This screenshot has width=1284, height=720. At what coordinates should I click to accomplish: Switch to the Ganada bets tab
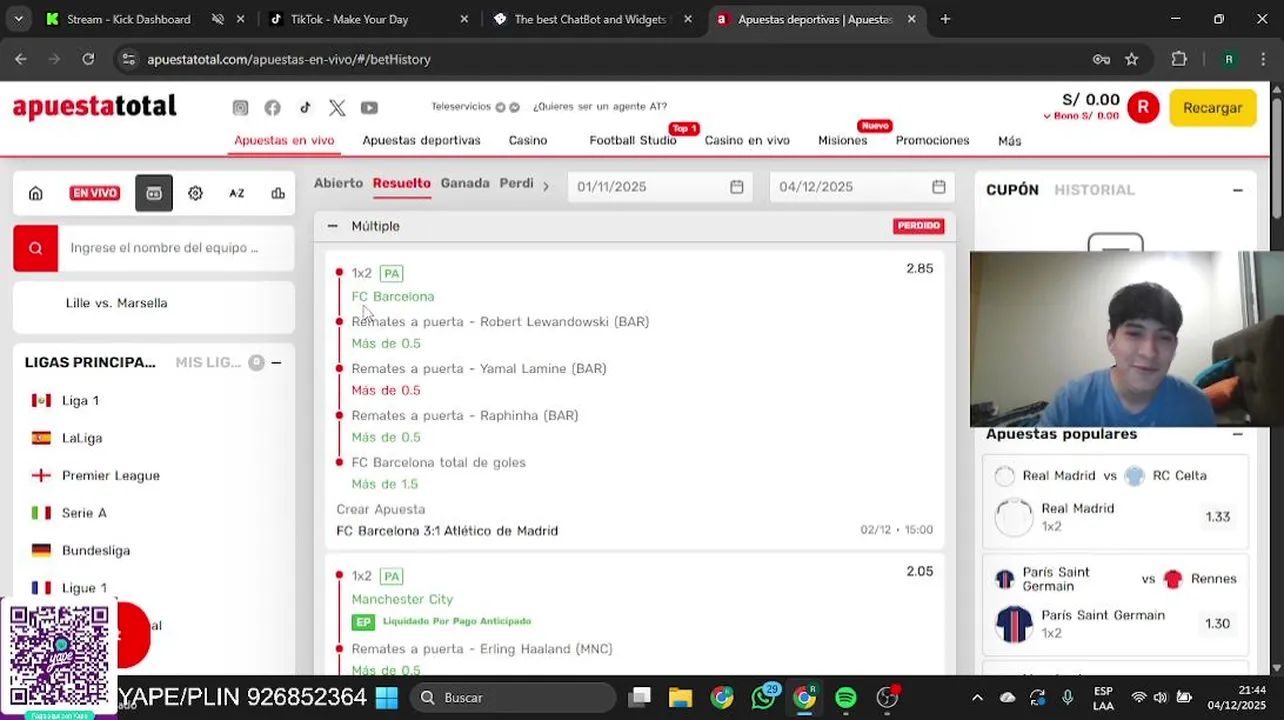coord(465,184)
